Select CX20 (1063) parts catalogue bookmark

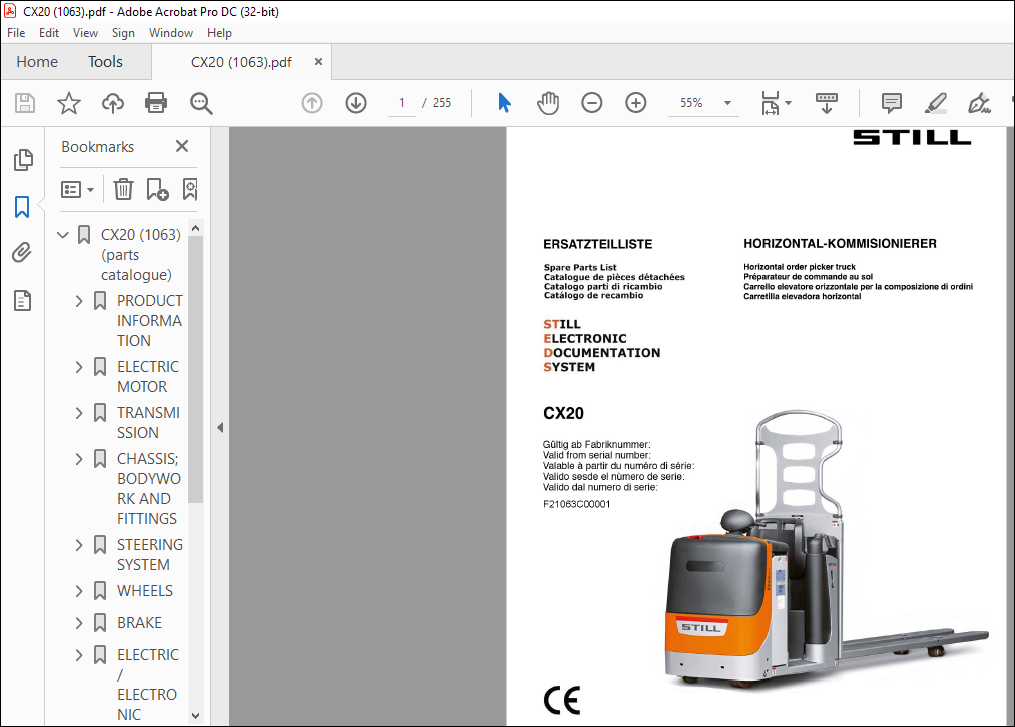[x=140, y=254]
